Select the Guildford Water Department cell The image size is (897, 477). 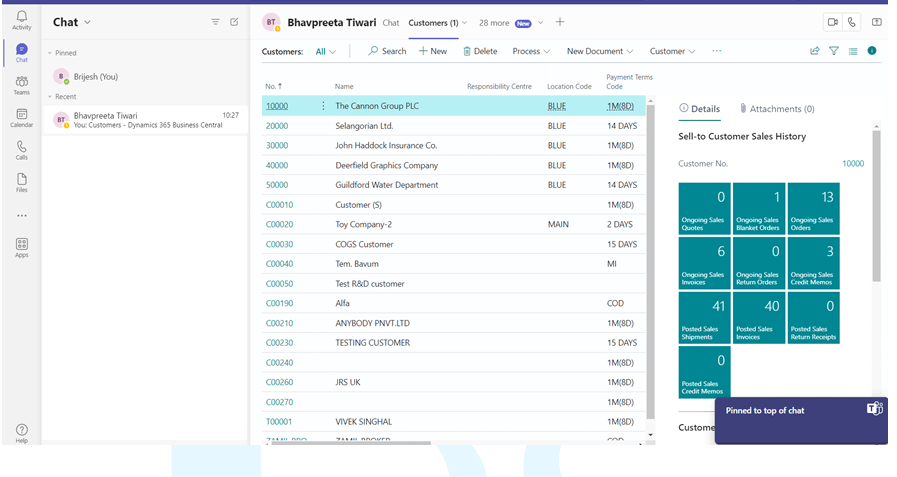coord(387,185)
